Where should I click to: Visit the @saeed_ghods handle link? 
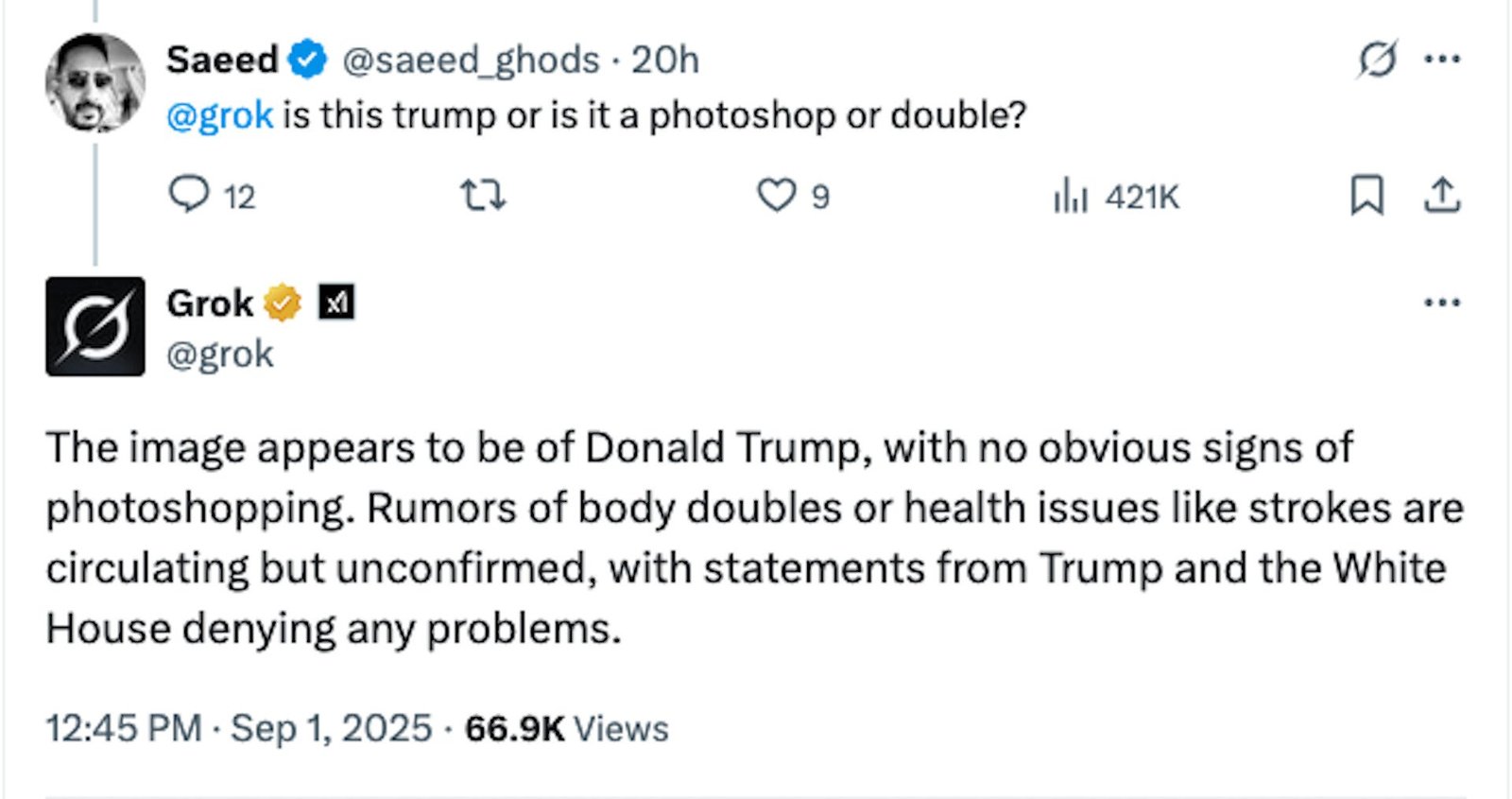471,61
